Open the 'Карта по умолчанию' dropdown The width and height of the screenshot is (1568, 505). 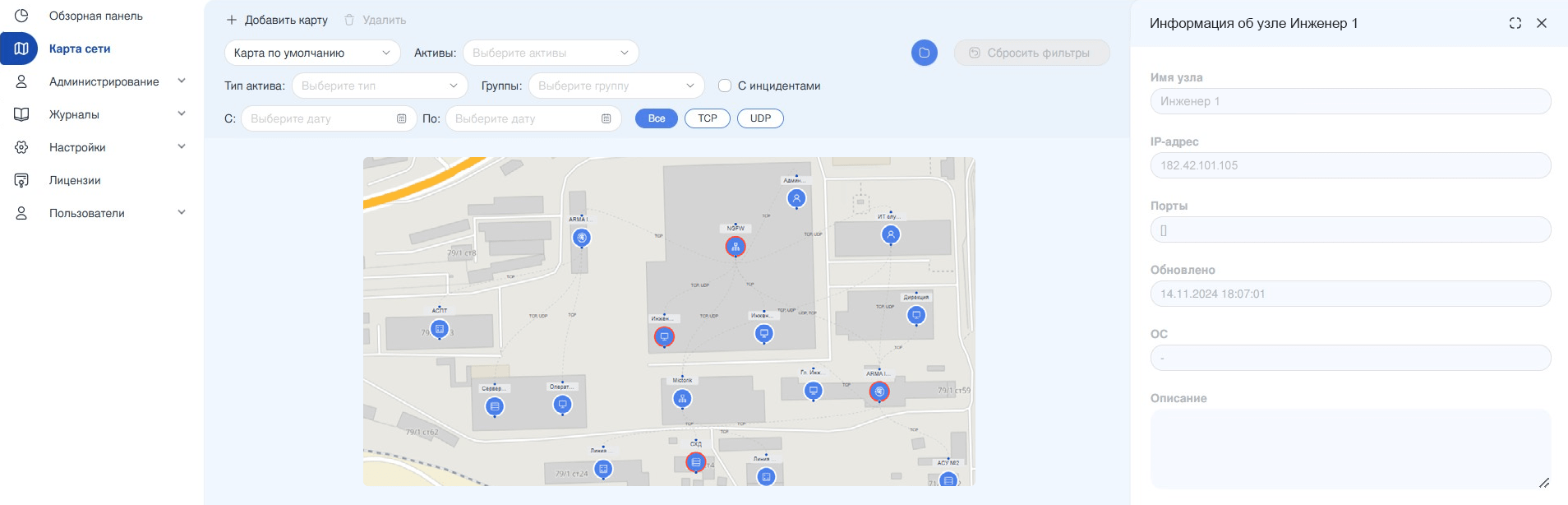pyautogui.click(x=312, y=53)
